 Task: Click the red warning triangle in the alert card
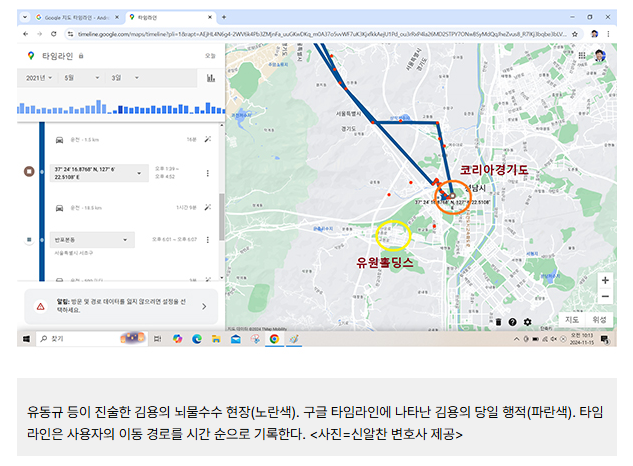click(41, 306)
